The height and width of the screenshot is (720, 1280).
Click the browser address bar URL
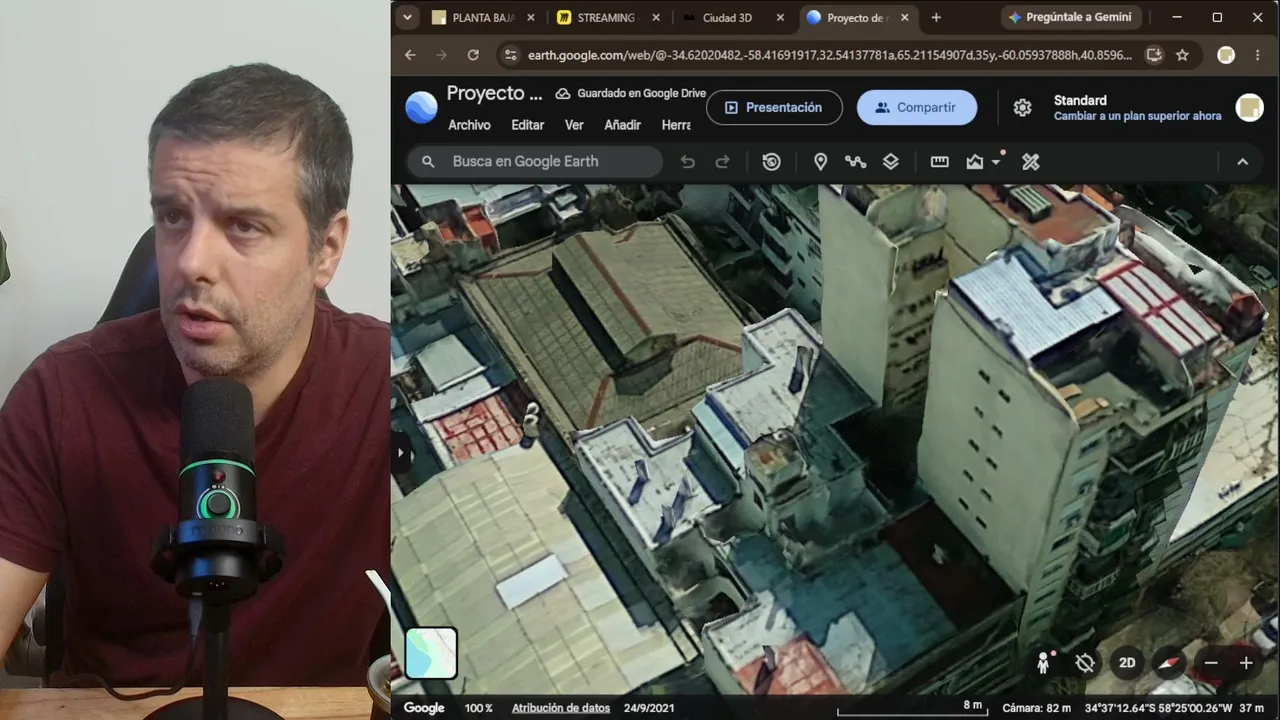click(830, 55)
